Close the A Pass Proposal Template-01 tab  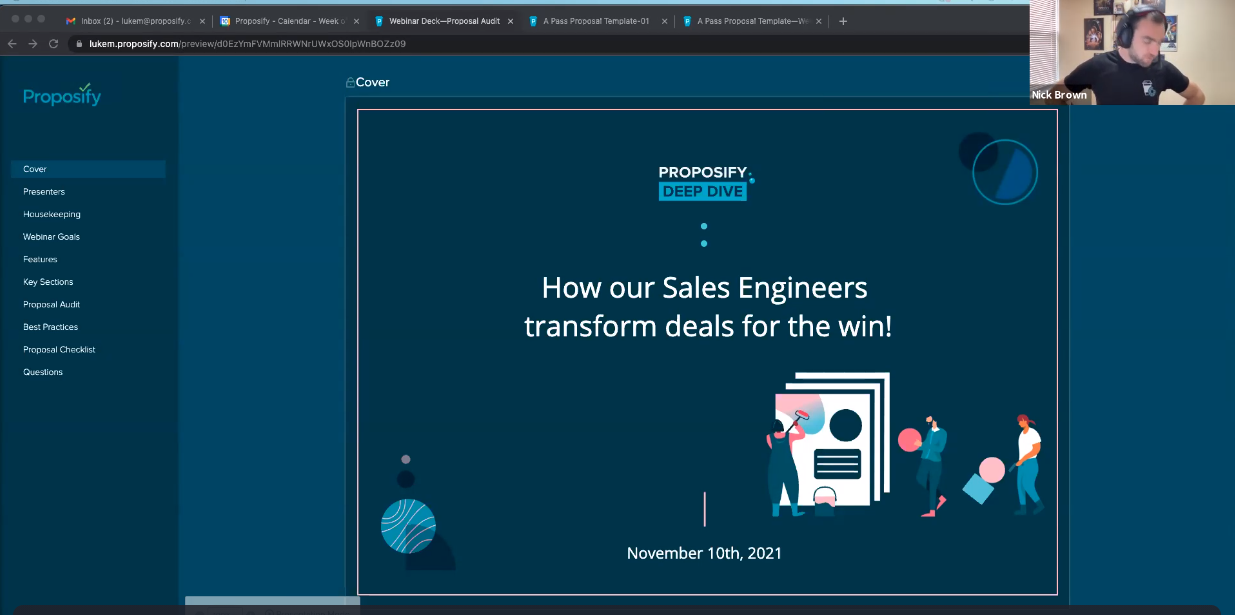pos(665,21)
